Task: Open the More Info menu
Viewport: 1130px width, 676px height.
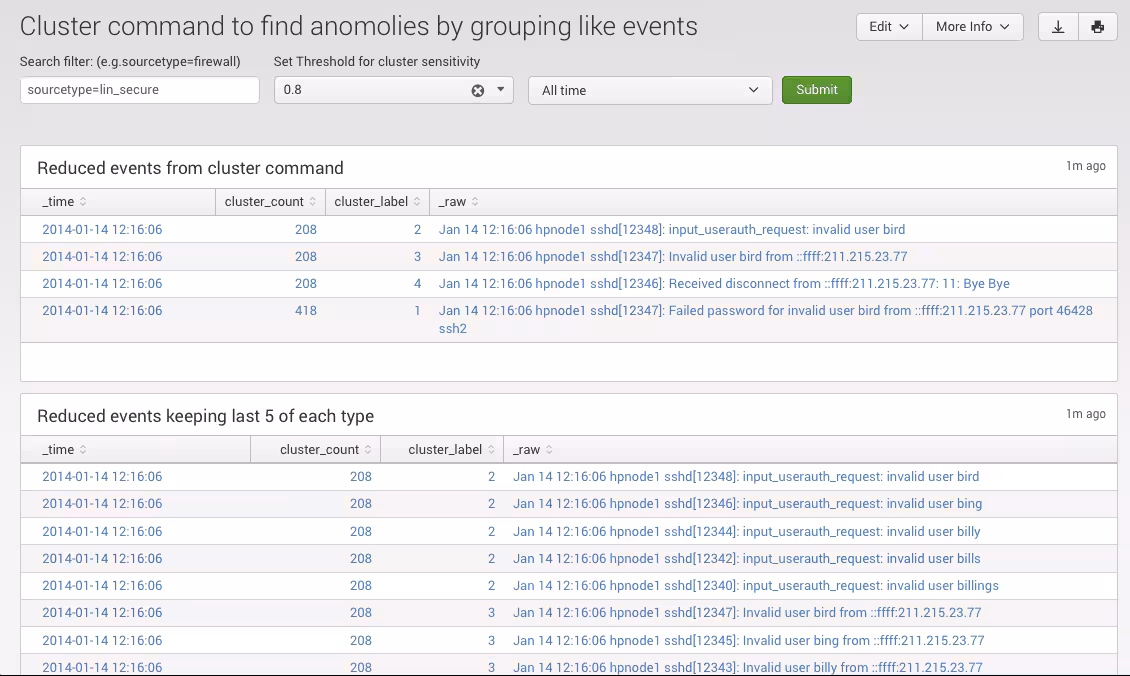Action: 972,27
